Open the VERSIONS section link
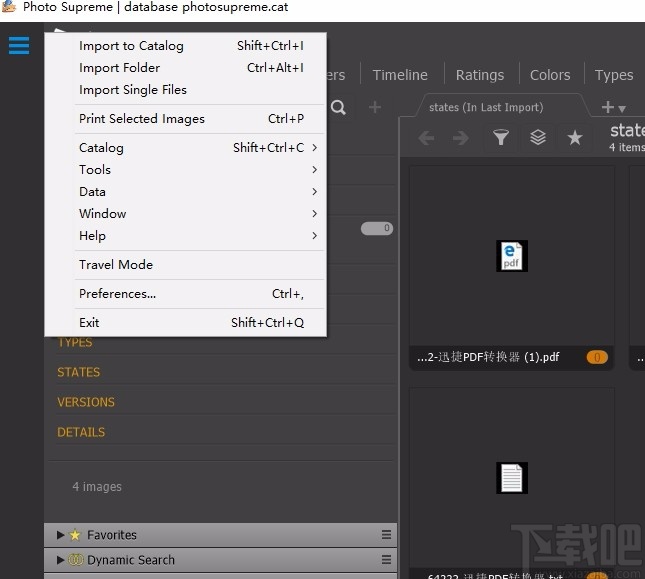The width and height of the screenshot is (645, 579). tap(86, 402)
